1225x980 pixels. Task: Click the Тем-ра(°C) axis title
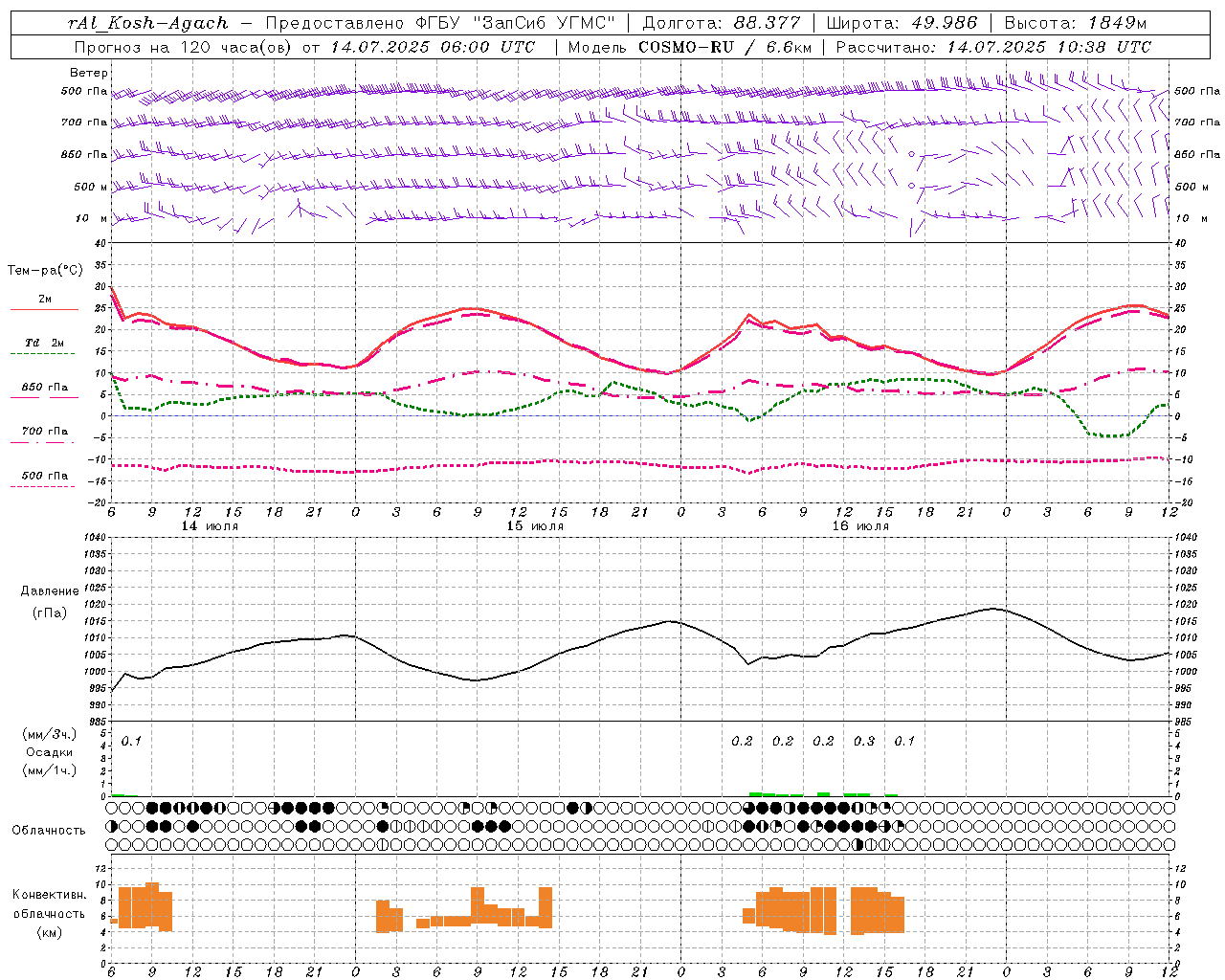[x=45, y=271]
